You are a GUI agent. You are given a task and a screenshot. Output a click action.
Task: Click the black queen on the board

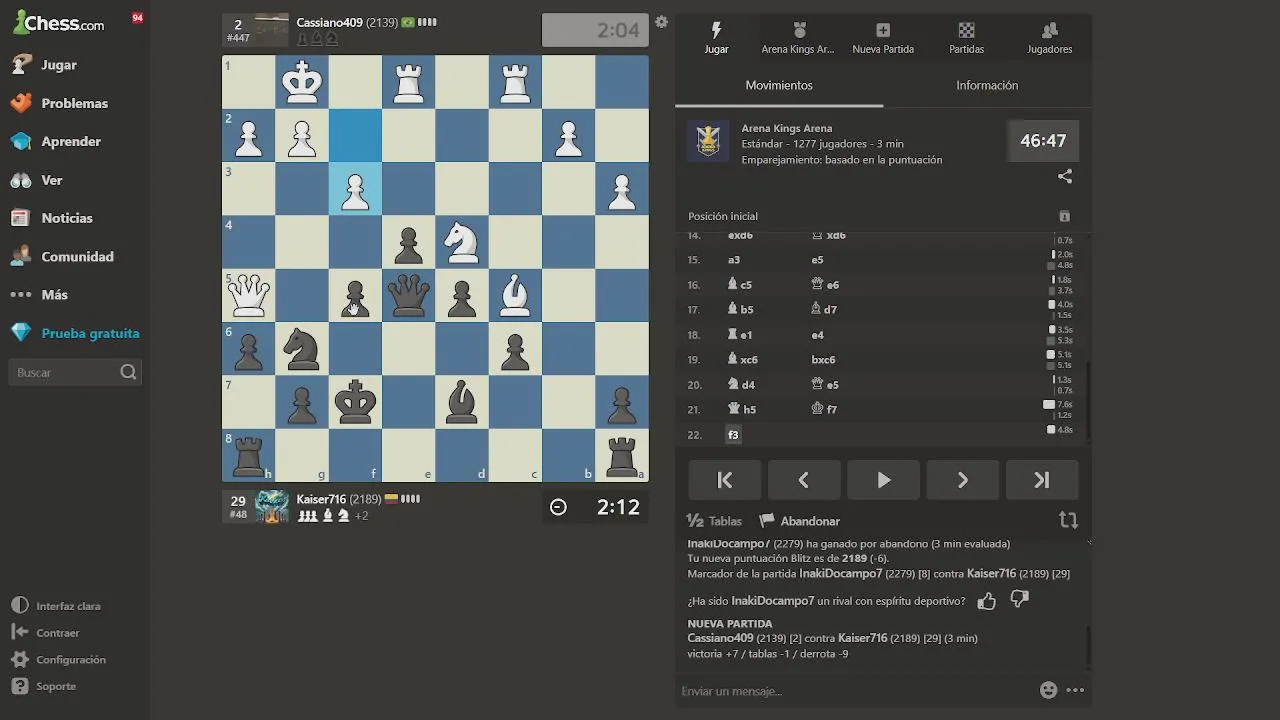pyautogui.click(x=408, y=295)
